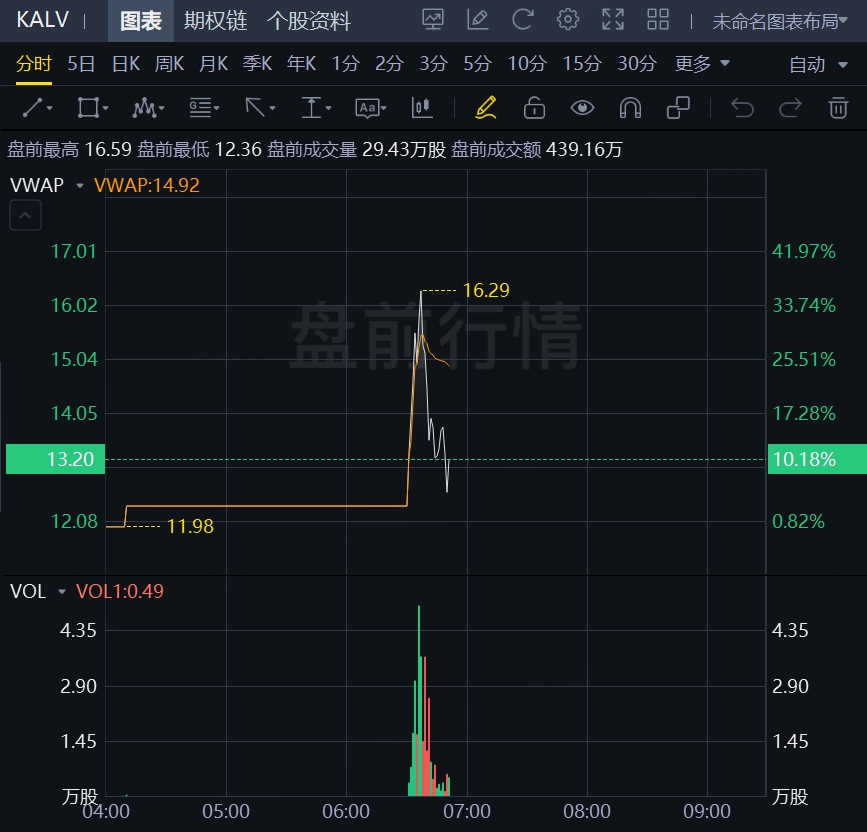Collapse the VWAP panel with the chevron button
Viewport: 867px width, 832px height.
25,214
